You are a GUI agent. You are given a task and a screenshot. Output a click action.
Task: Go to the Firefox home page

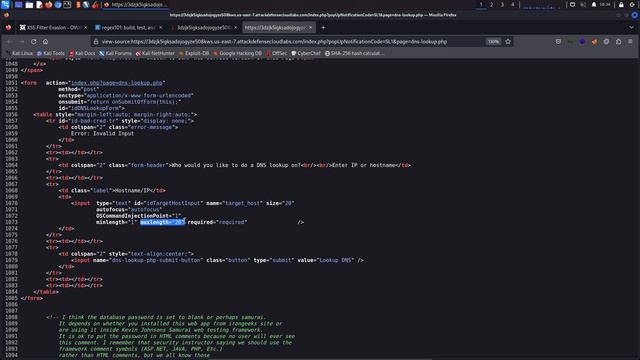tap(45, 41)
